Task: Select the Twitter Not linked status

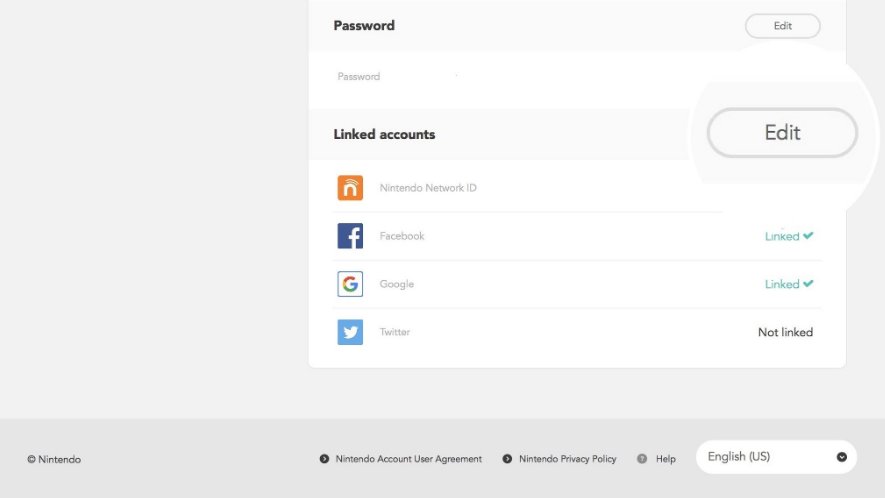Action: pos(785,333)
